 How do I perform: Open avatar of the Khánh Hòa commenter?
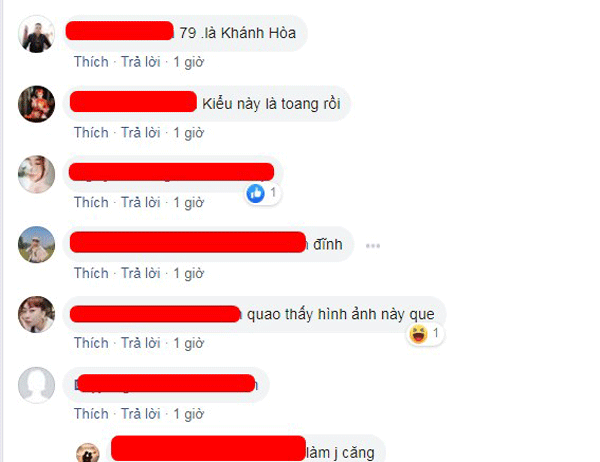pos(36,34)
